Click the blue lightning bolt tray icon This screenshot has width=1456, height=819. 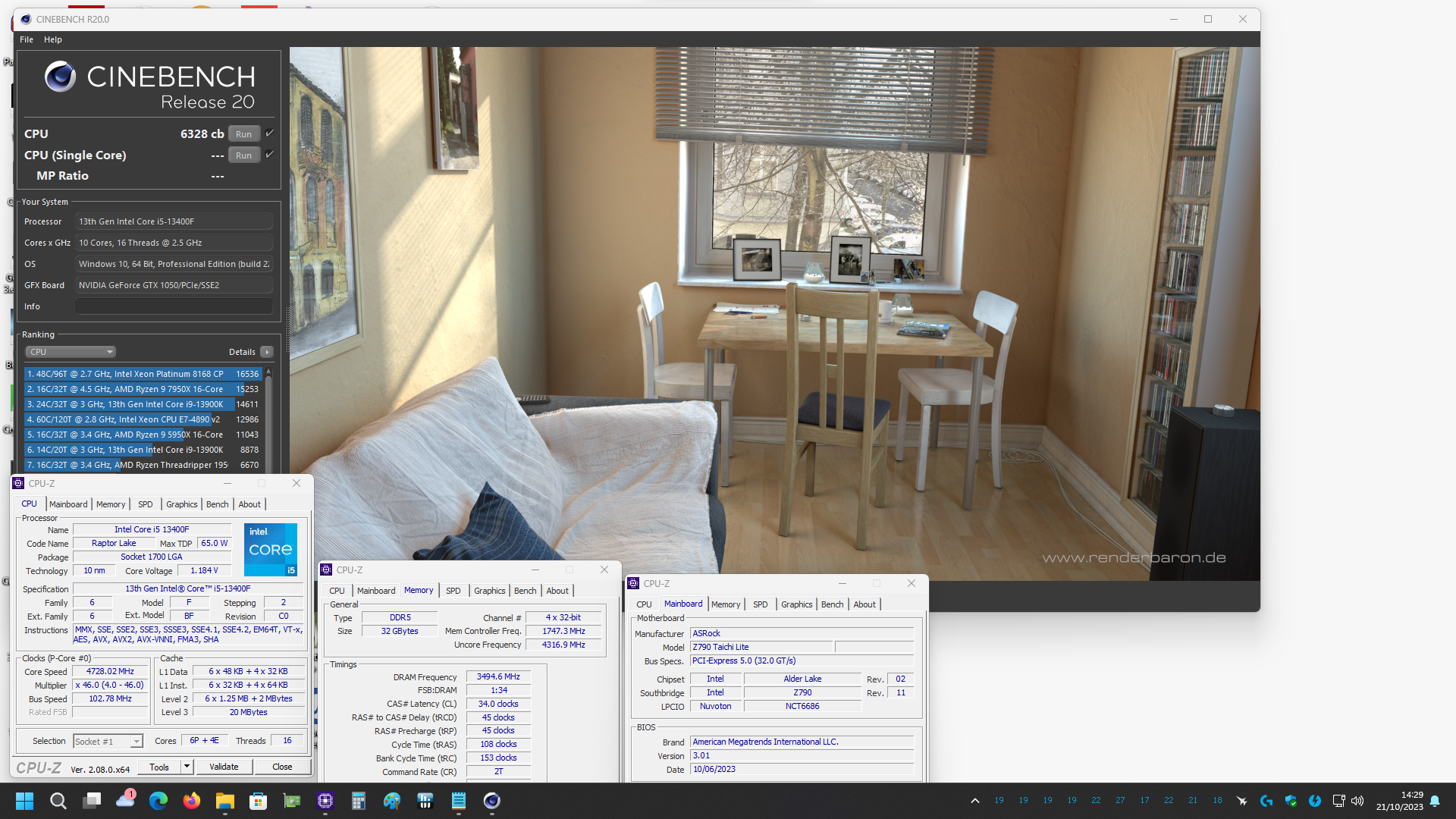[1315, 801]
